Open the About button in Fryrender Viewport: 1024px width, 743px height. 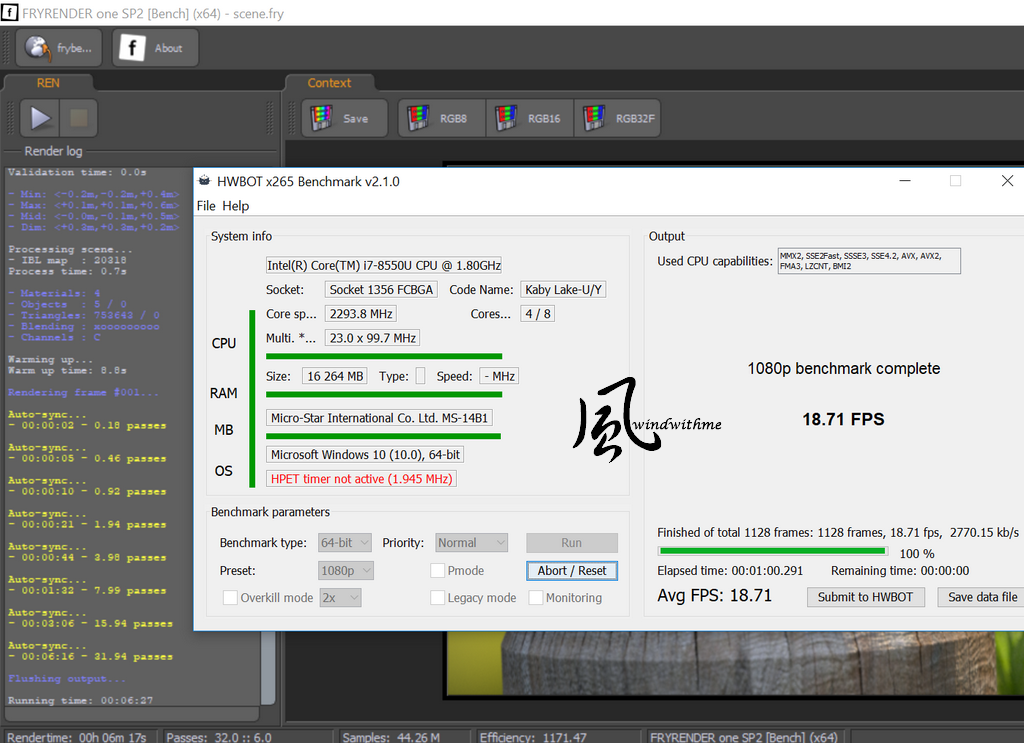(155, 48)
